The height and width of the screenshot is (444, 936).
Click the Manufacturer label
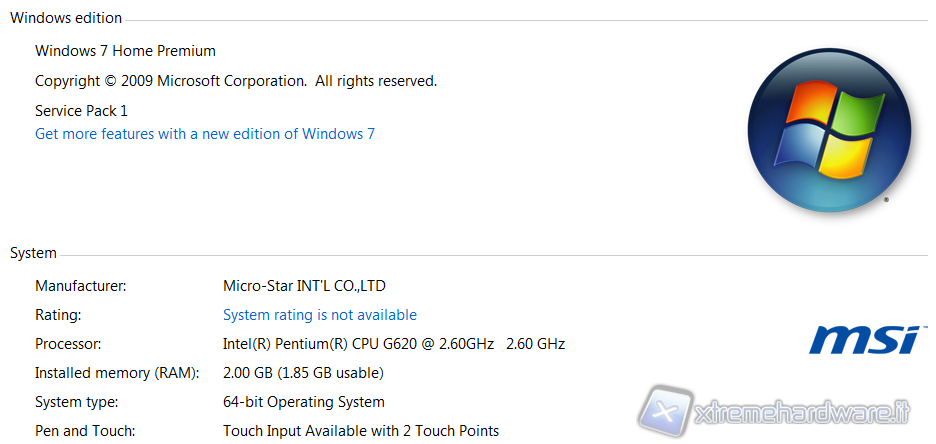[81, 286]
